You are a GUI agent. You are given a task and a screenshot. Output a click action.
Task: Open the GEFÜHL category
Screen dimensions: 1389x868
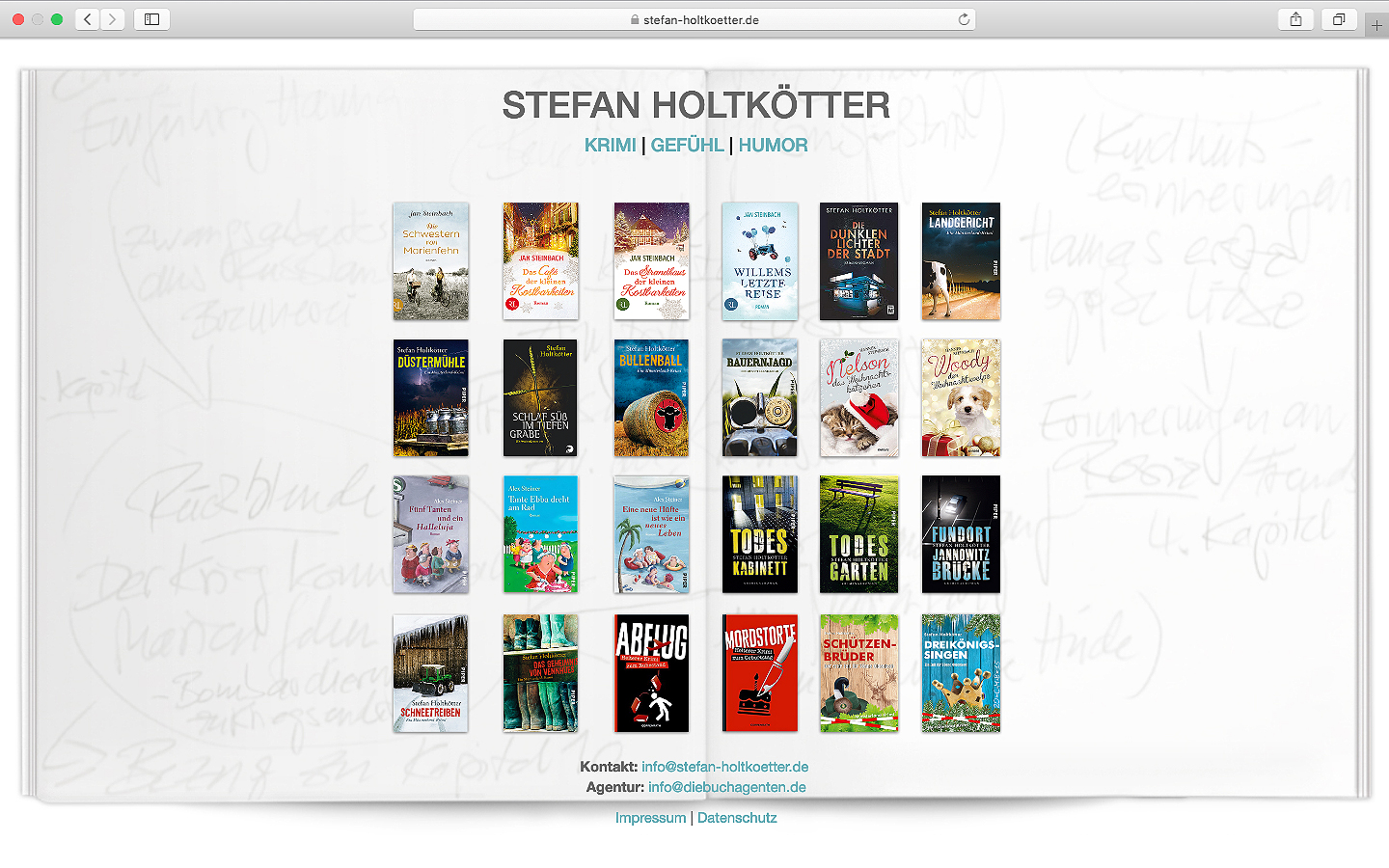[x=687, y=146]
